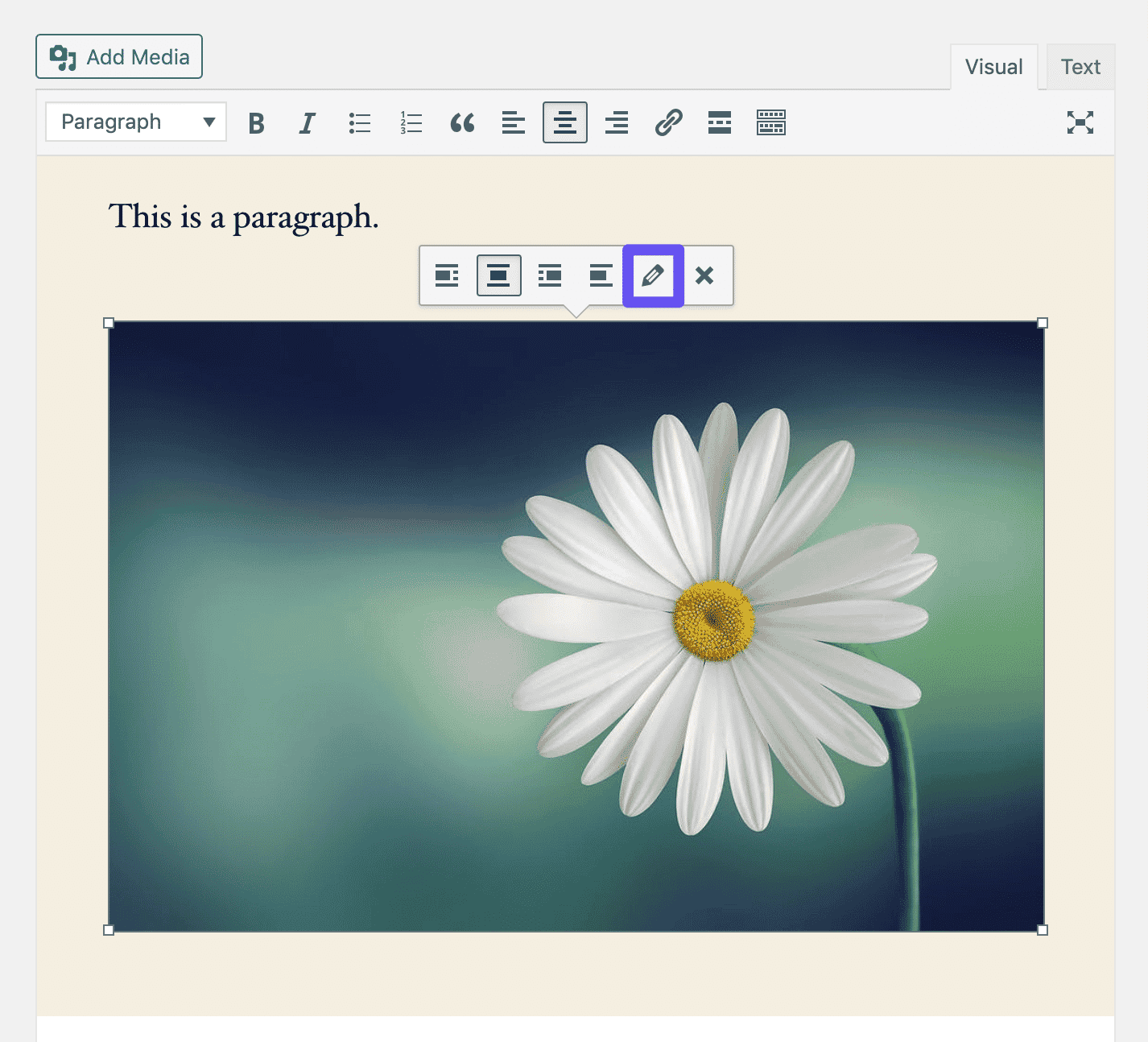Apply blockquote formatting

(x=462, y=123)
